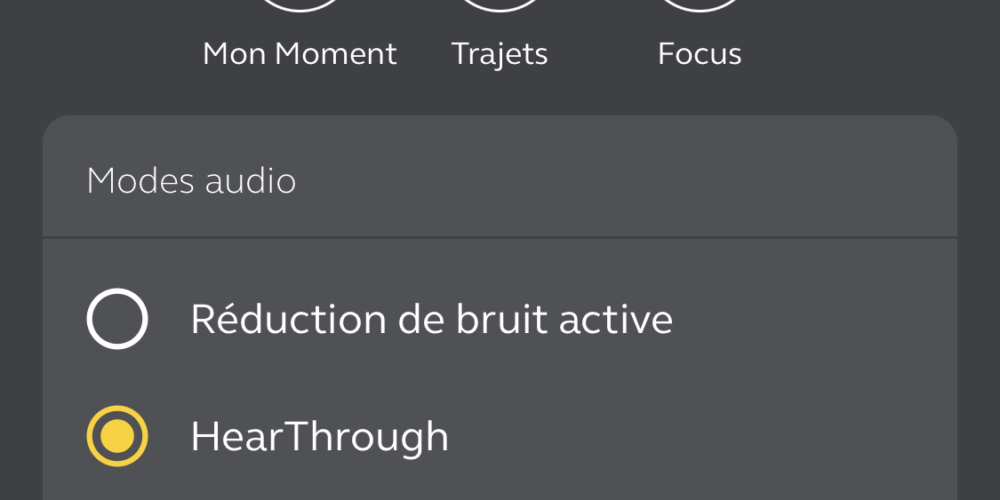Screen dimensions: 1000x500
Task: Tap the Trajets circle icon
Action: click(x=500, y=5)
